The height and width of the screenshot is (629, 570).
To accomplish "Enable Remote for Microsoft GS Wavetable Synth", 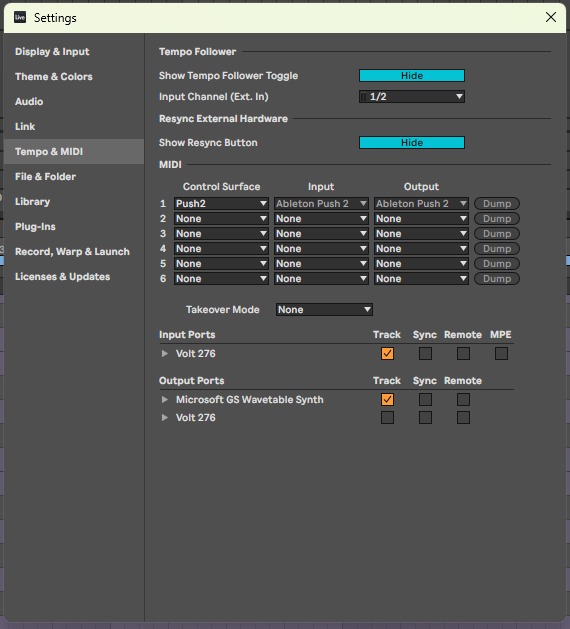I will click(x=463, y=400).
